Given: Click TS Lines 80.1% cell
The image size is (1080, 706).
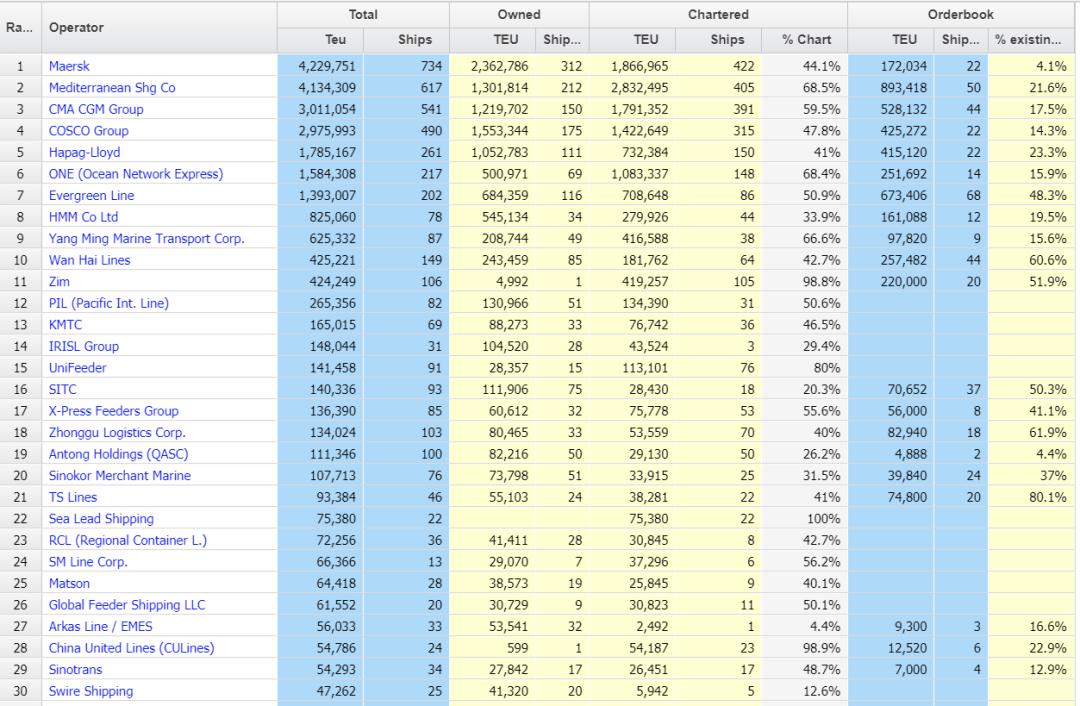Looking at the screenshot, I should tap(1031, 497).
